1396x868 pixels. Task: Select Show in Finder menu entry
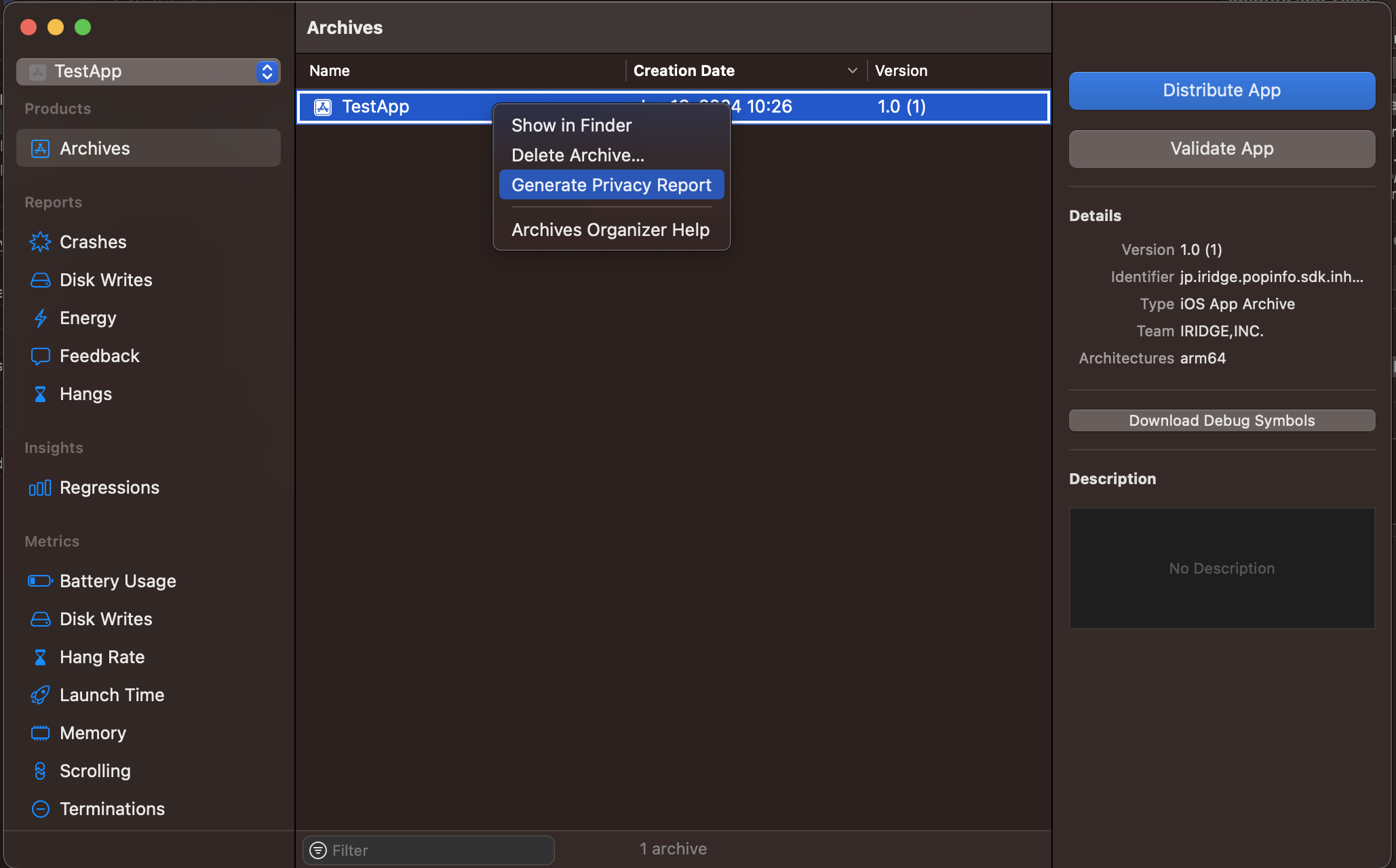(x=571, y=125)
